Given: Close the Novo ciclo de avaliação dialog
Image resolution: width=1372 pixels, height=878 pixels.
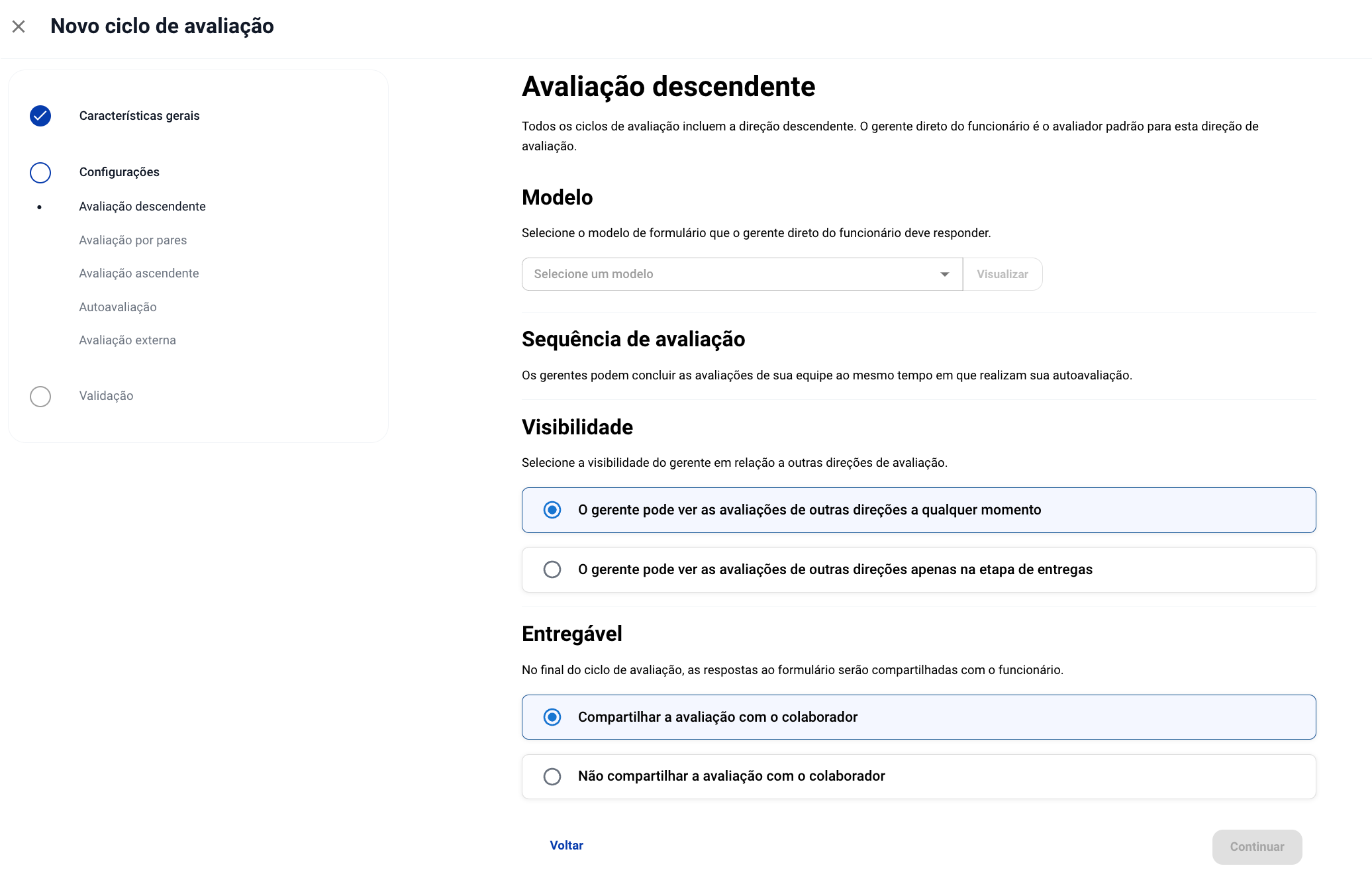Looking at the screenshot, I should pos(19,26).
